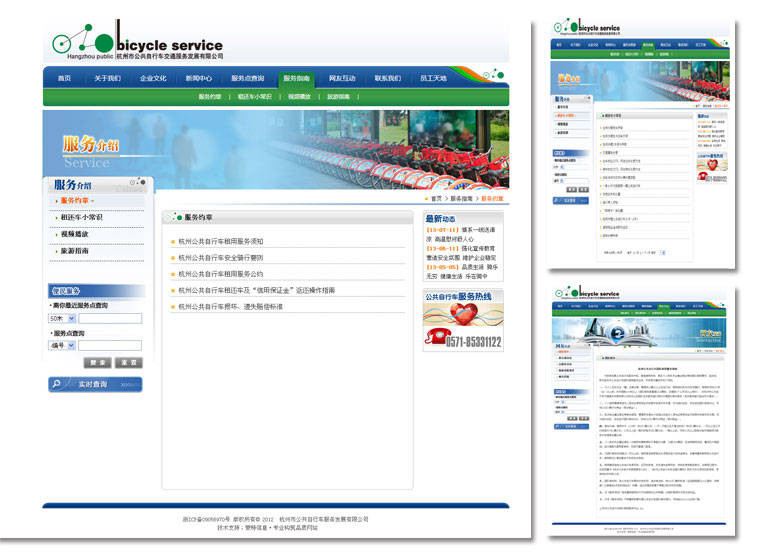
Task: Click the green dots icon beside 服务约章 heading
Action: point(176,217)
